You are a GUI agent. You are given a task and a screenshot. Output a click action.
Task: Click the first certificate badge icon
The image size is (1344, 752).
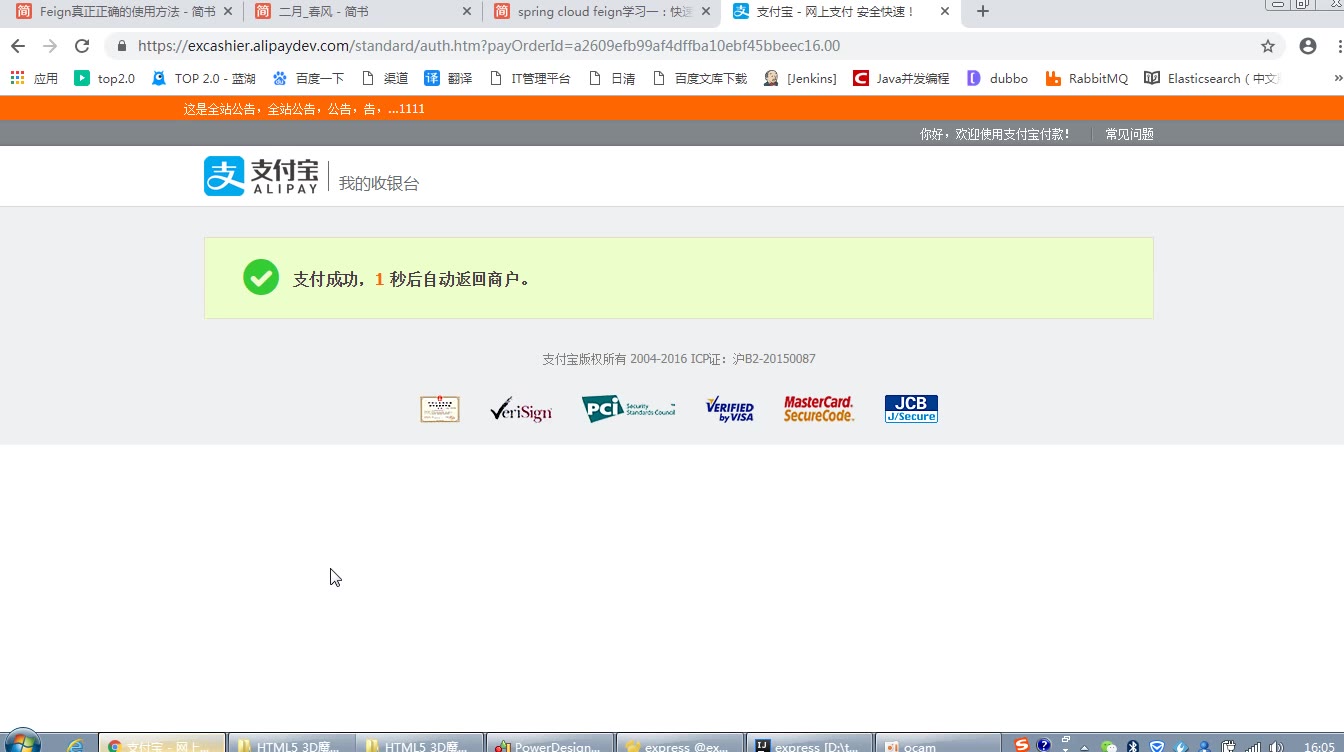coord(440,409)
